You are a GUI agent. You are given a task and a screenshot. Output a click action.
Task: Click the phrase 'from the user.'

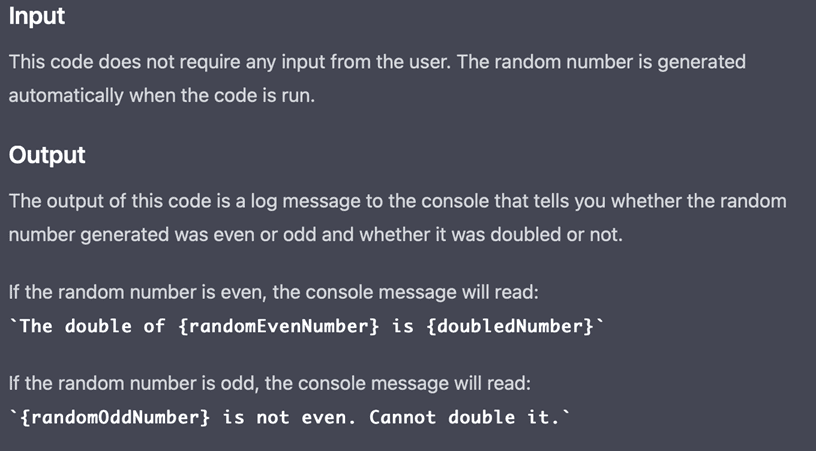(x=391, y=62)
